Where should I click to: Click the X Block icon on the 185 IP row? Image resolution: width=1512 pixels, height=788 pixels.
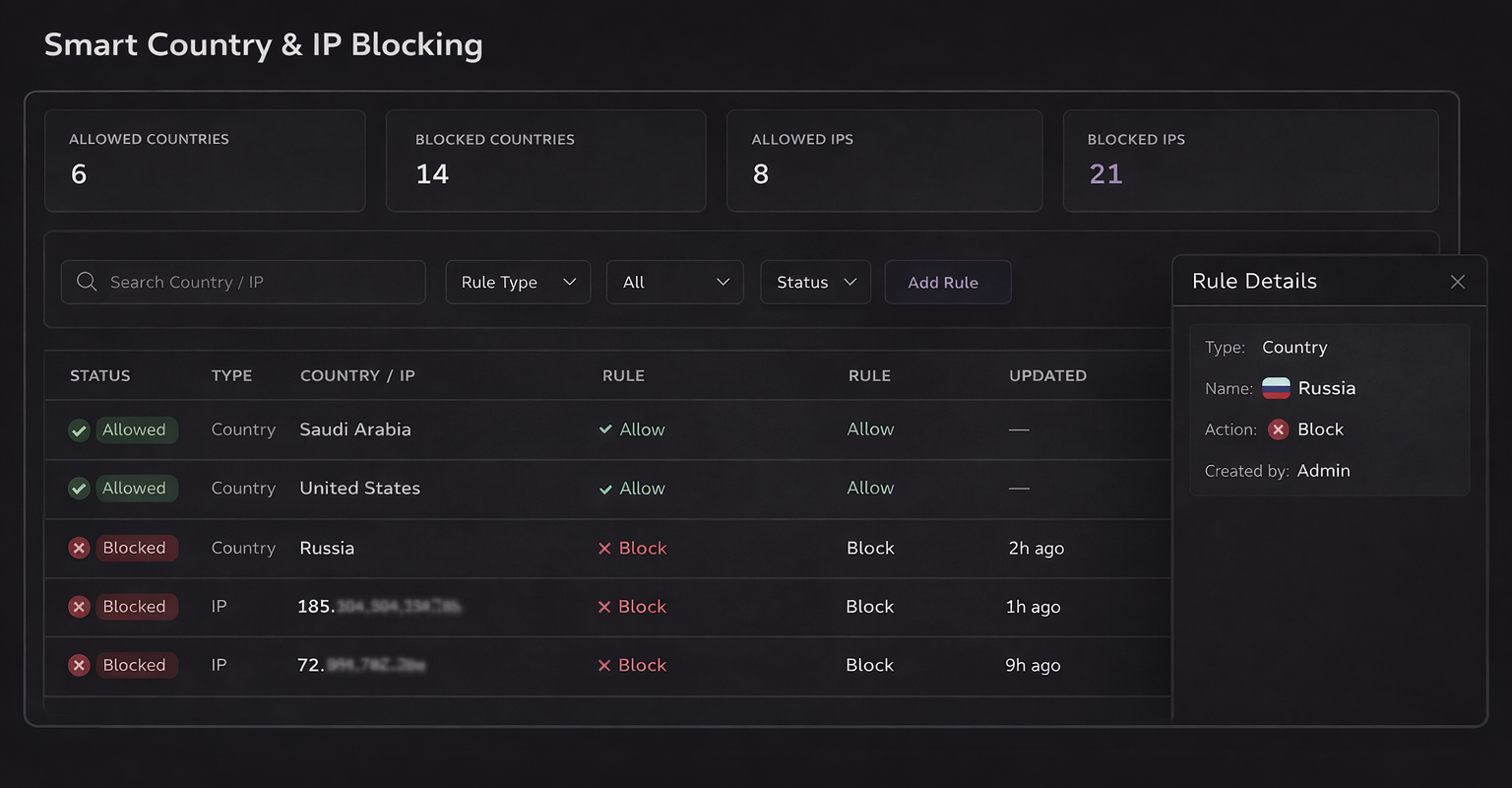click(608, 607)
